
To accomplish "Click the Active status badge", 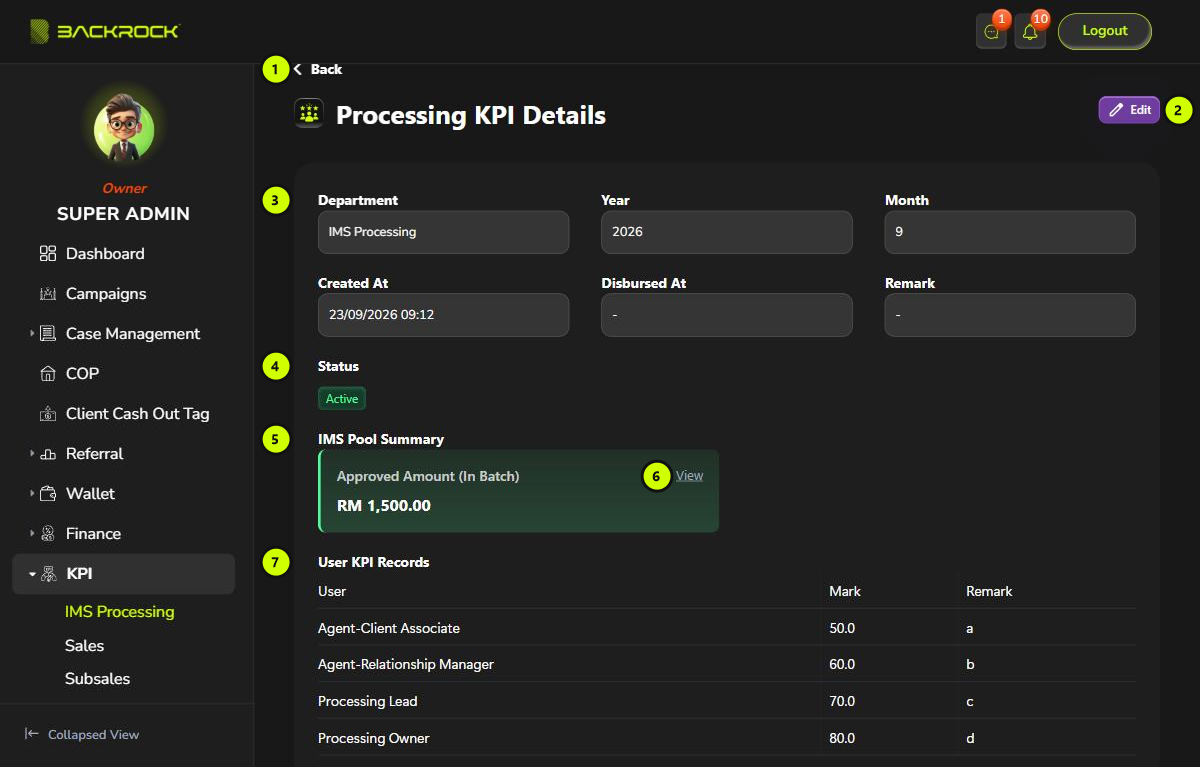I will tap(342, 399).
